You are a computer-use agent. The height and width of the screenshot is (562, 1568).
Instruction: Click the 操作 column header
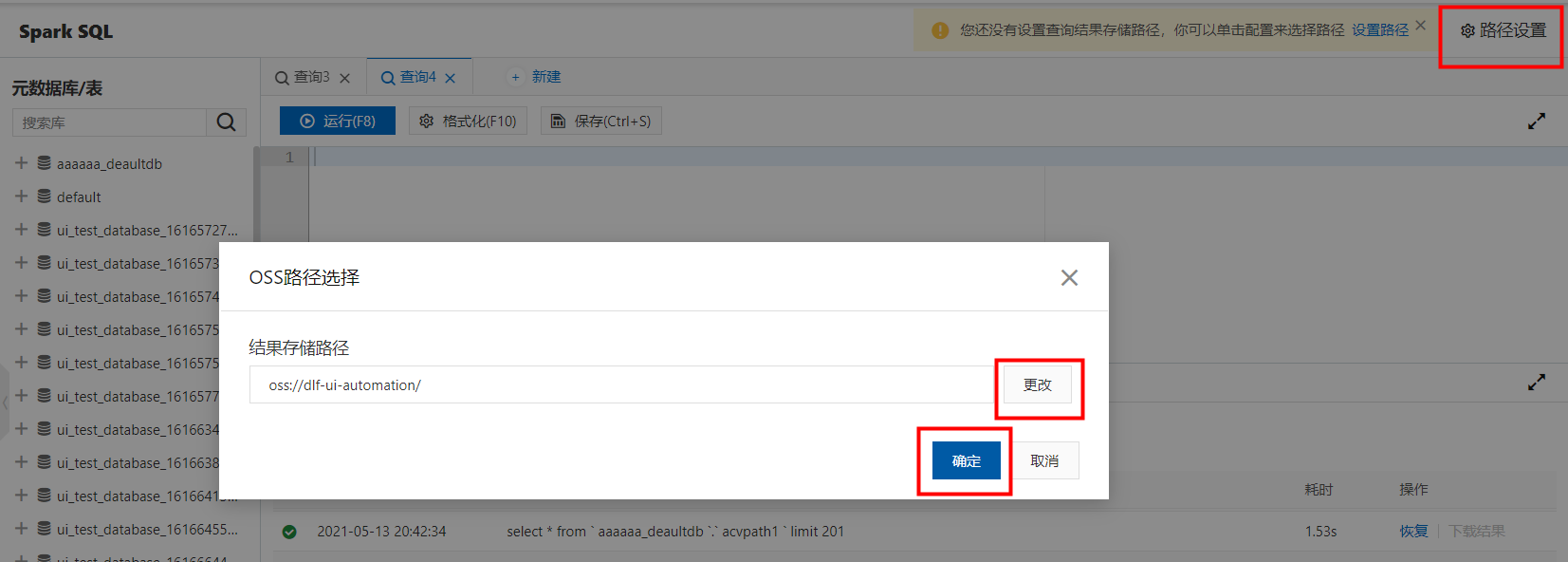[1413, 489]
